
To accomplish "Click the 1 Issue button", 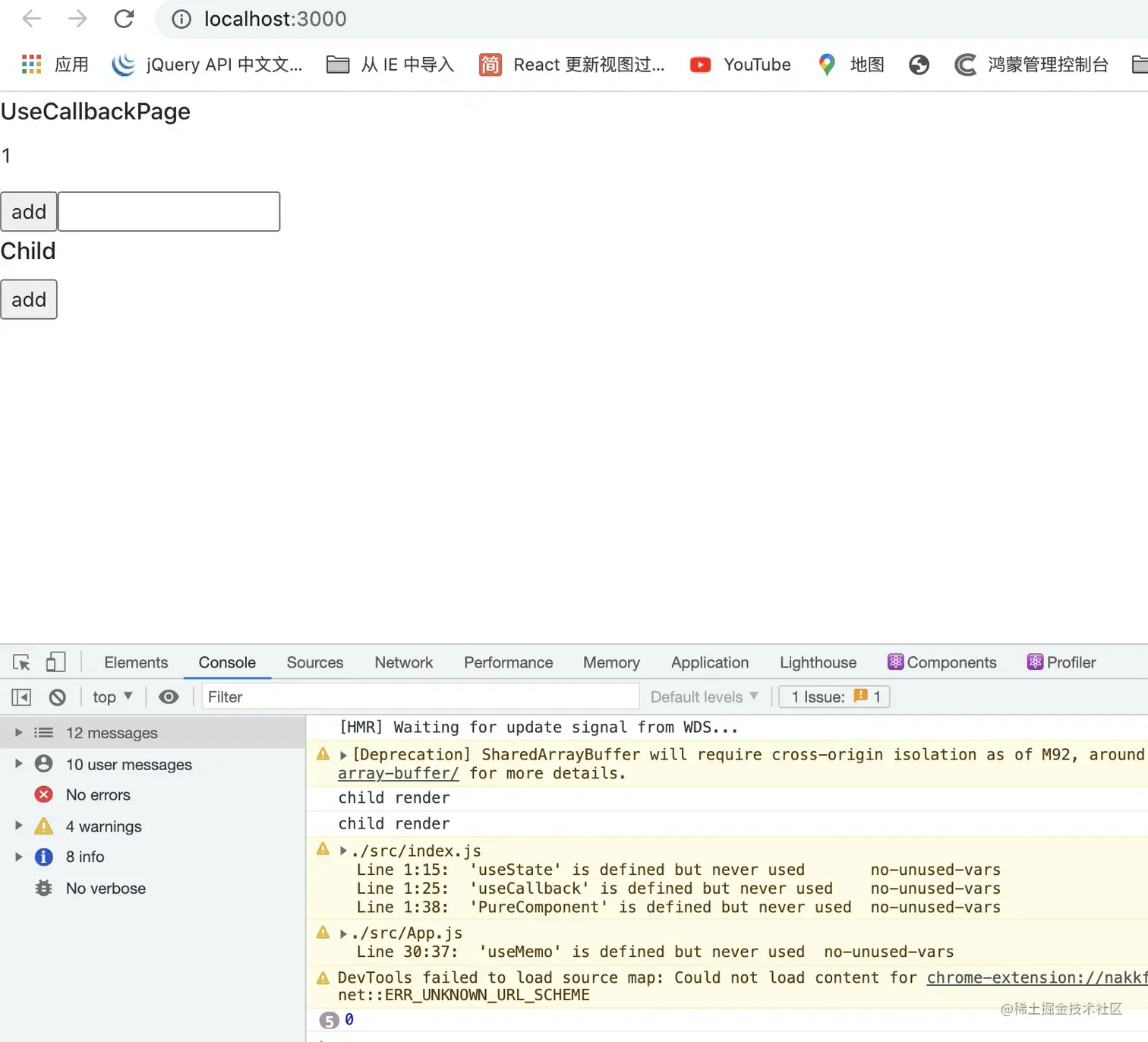I will click(834, 696).
